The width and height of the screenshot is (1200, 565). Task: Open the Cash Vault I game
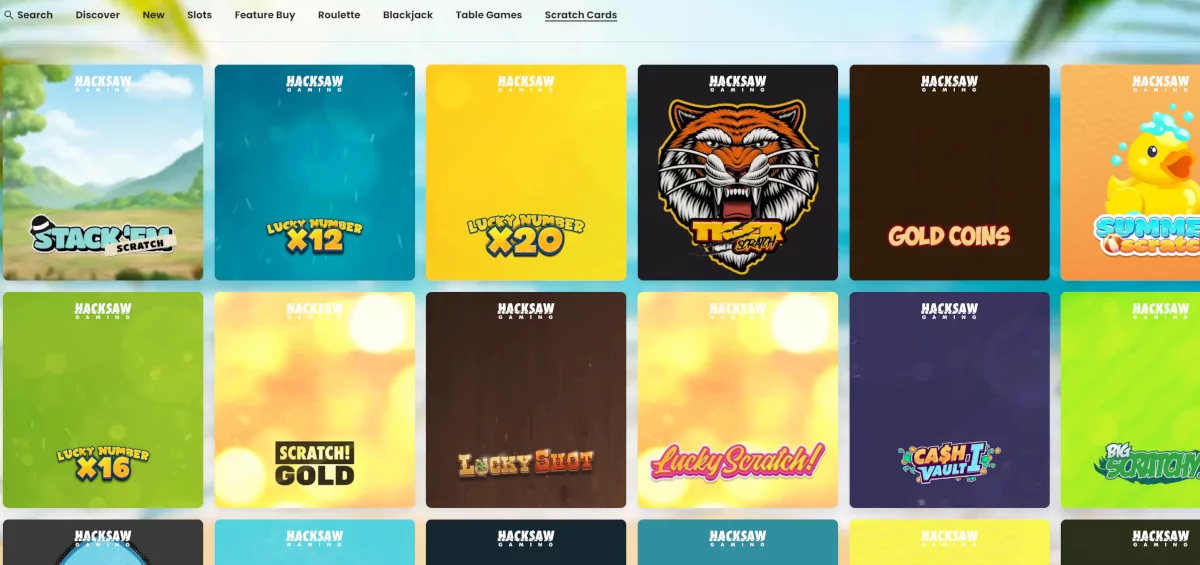pyautogui.click(x=950, y=400)
